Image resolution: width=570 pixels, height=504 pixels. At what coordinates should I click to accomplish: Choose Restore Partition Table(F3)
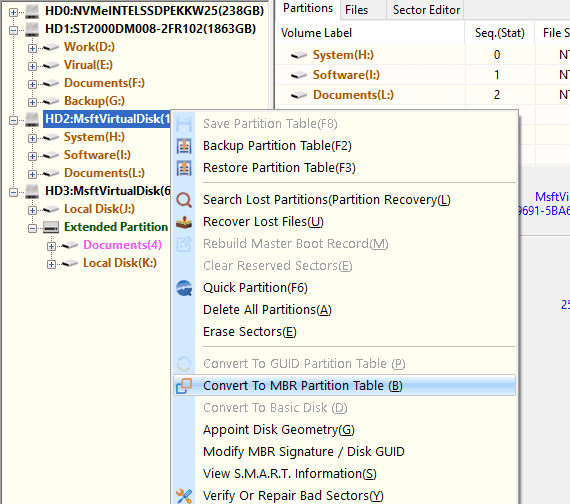(345, 168)
